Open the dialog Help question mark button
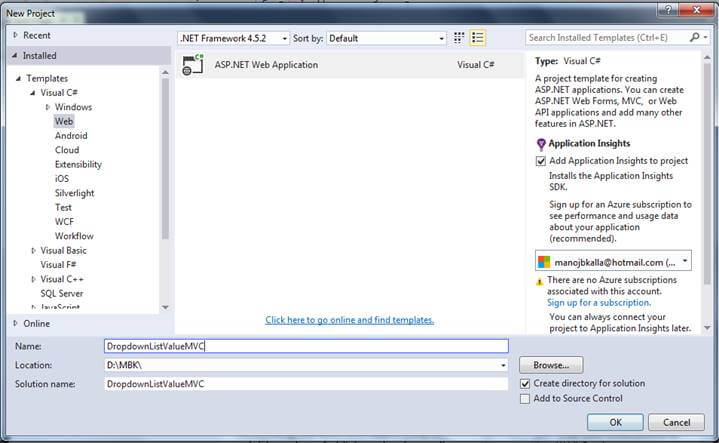 [x=668, y=10]
